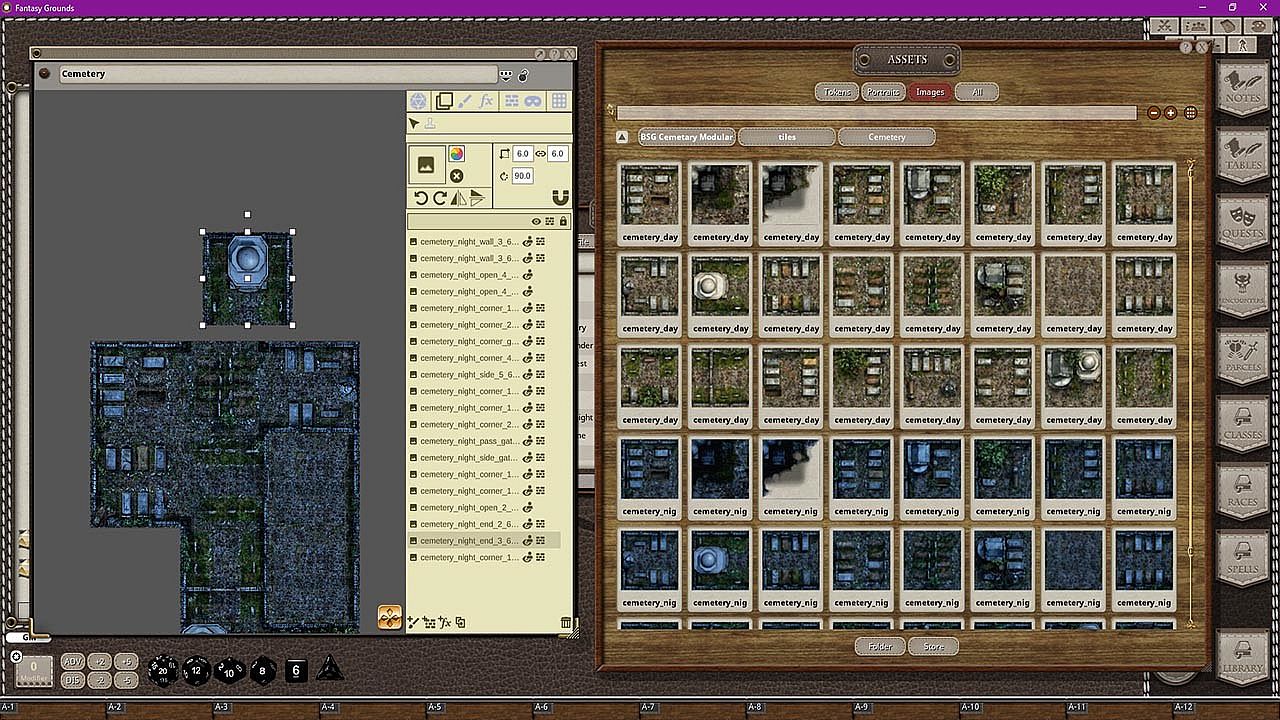The image size is (1280, 720).
Task: Switch to the Portraits asset tab
Action: point(883,92)
